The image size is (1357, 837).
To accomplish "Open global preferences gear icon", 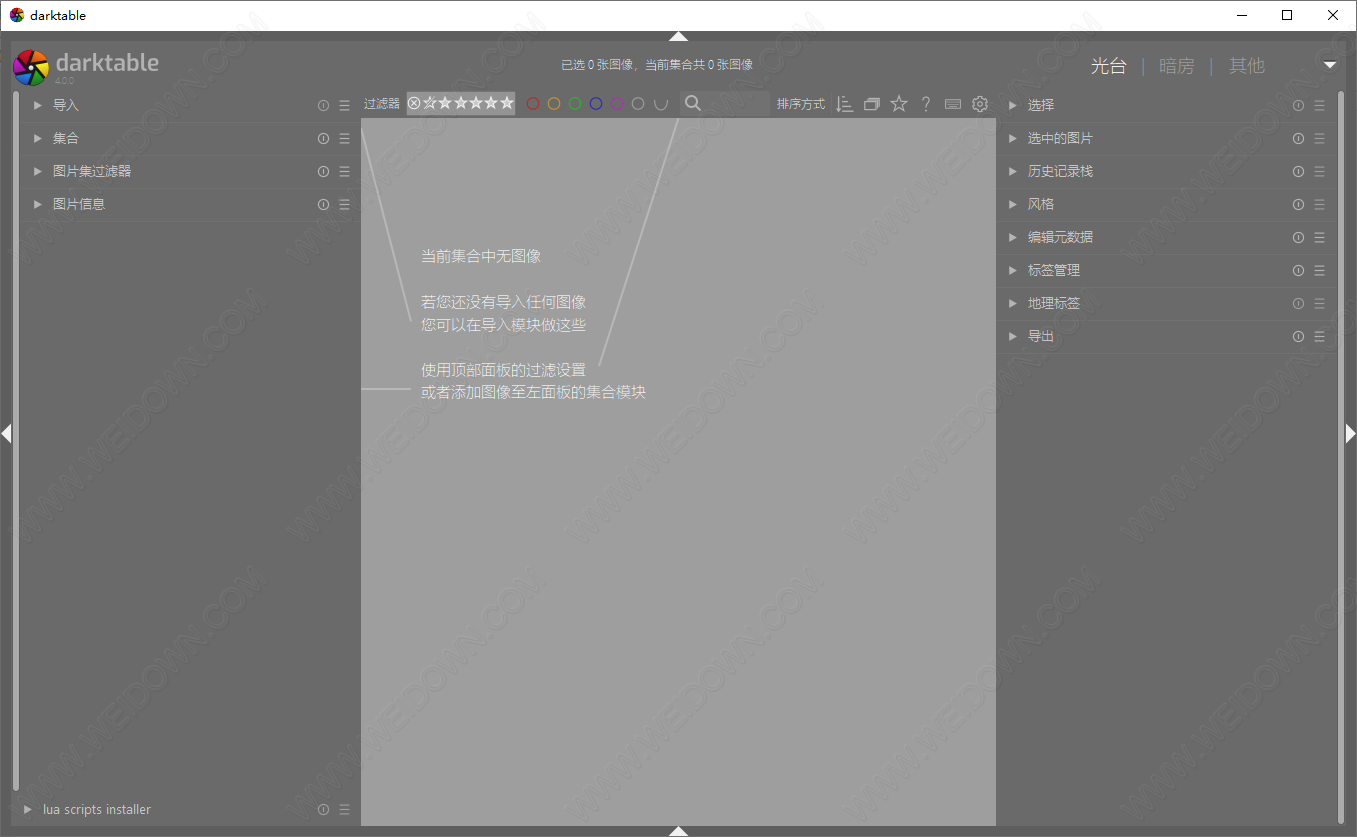I will click(980, 104).
